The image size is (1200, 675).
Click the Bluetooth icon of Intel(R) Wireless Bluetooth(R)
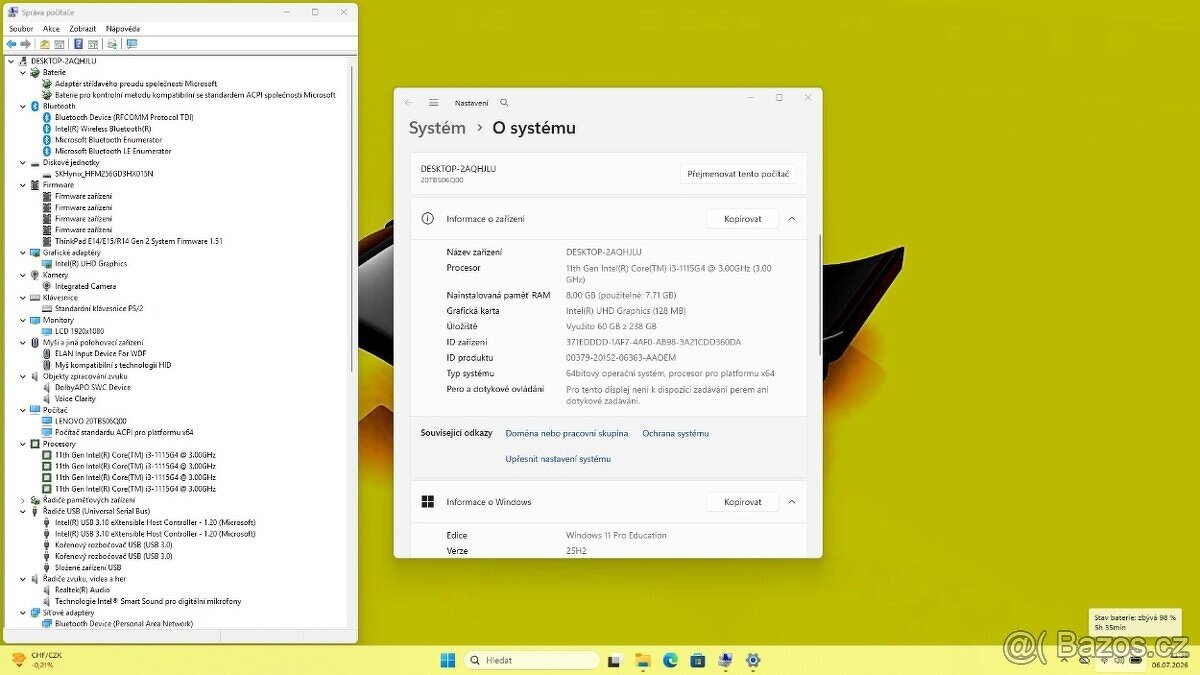[x=47, y=128]
